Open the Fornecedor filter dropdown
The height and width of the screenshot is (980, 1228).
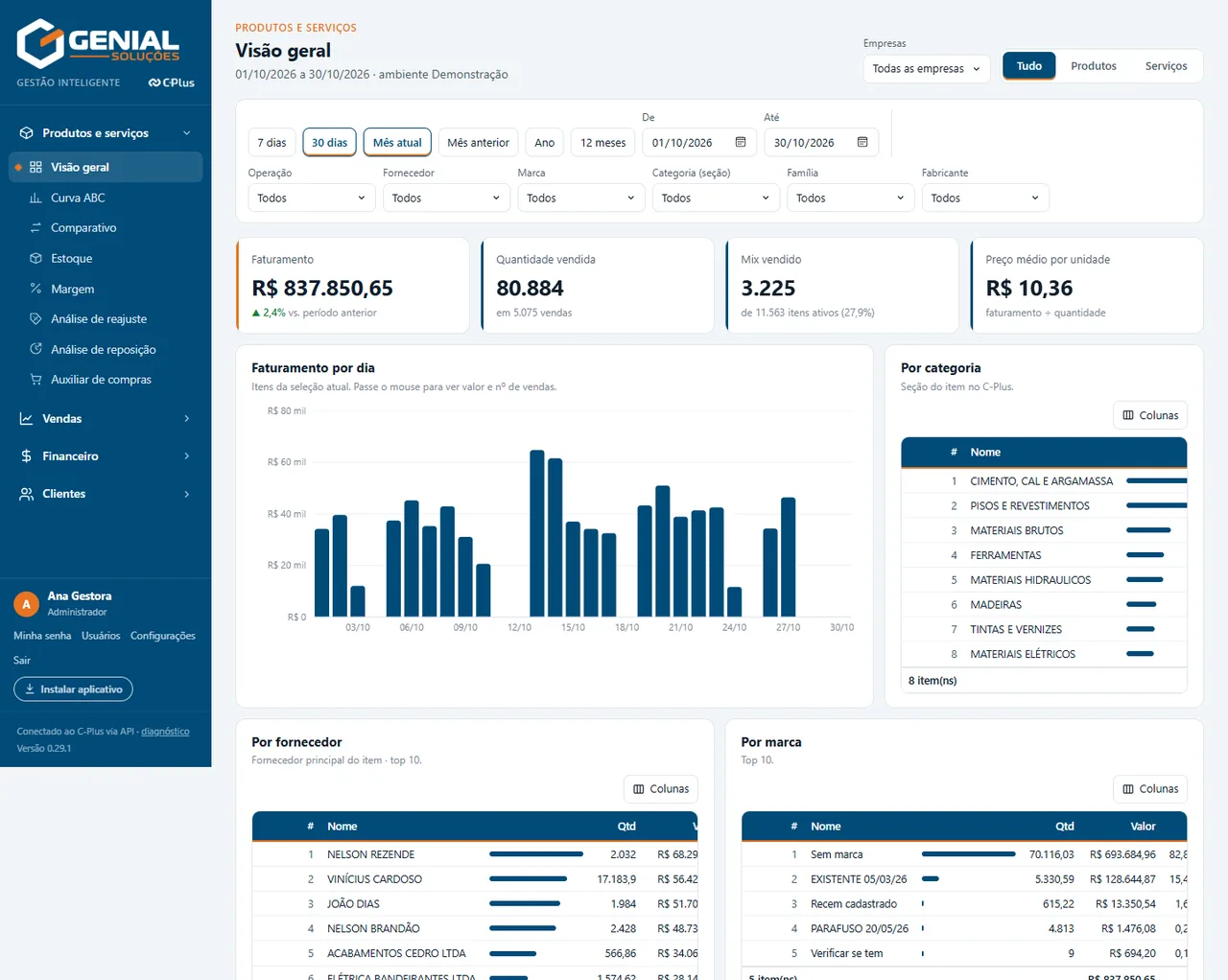coord(446,198)
